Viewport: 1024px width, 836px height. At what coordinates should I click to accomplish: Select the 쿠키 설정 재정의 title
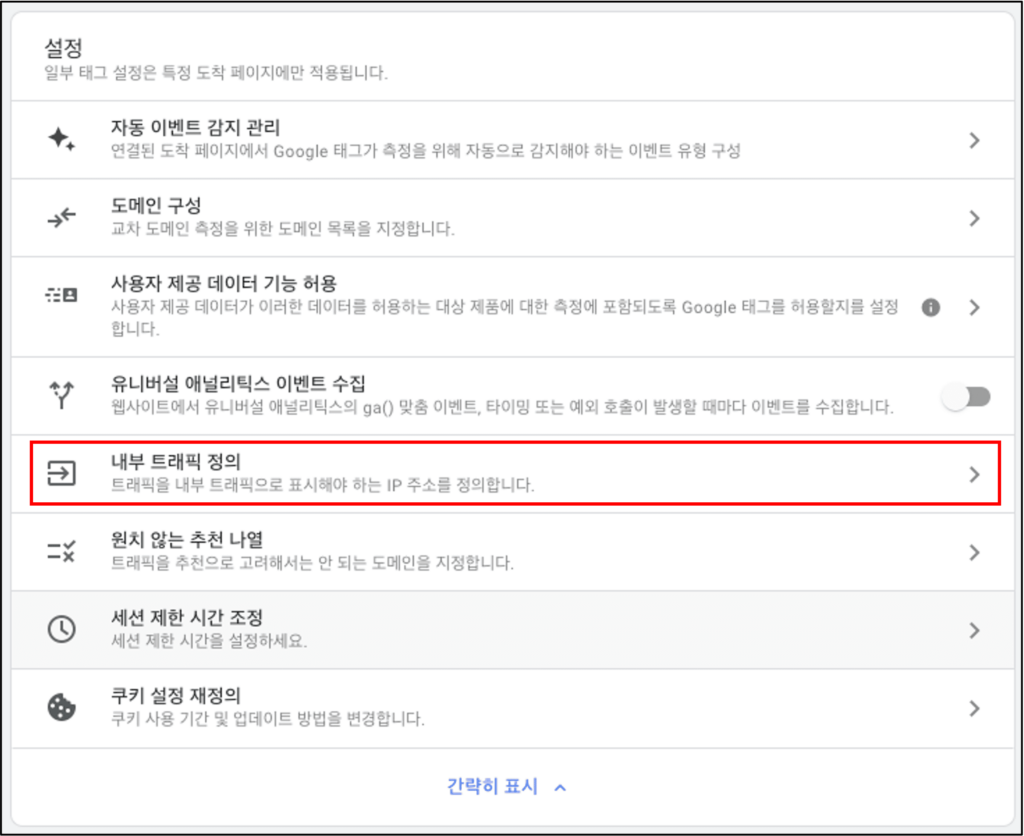(x=176, y=696)
